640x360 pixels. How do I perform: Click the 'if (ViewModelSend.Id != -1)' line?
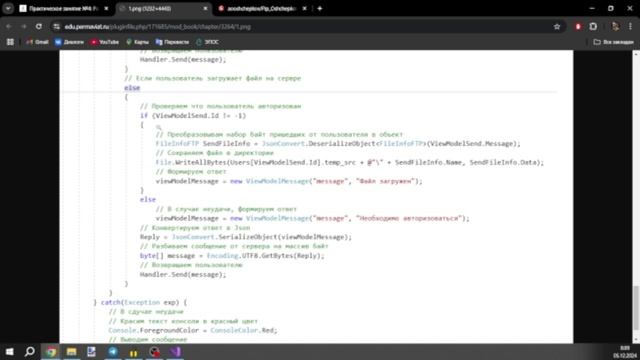coord(193,116)
